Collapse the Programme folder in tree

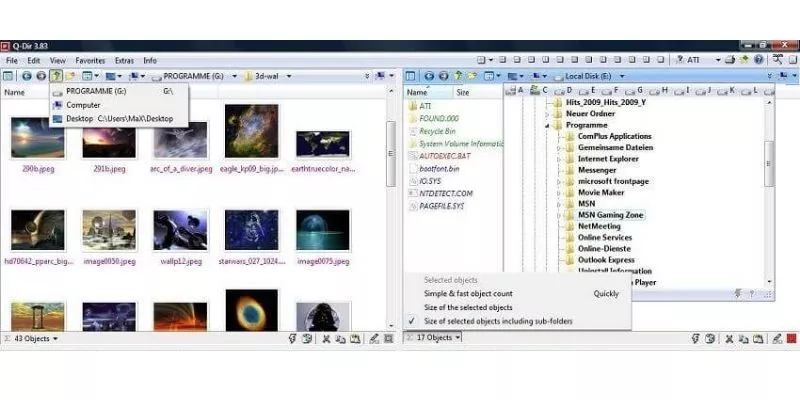coord(547,125)
